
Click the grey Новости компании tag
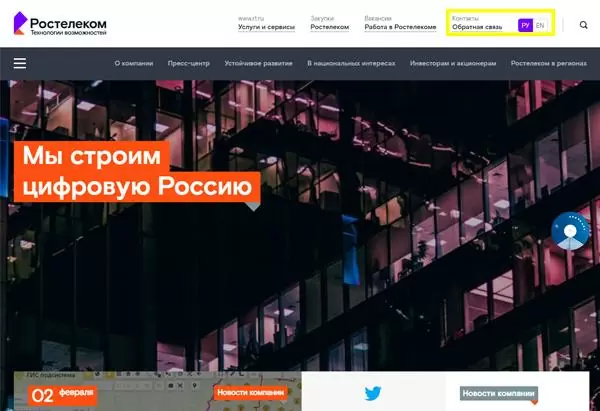tap(499, 393)
